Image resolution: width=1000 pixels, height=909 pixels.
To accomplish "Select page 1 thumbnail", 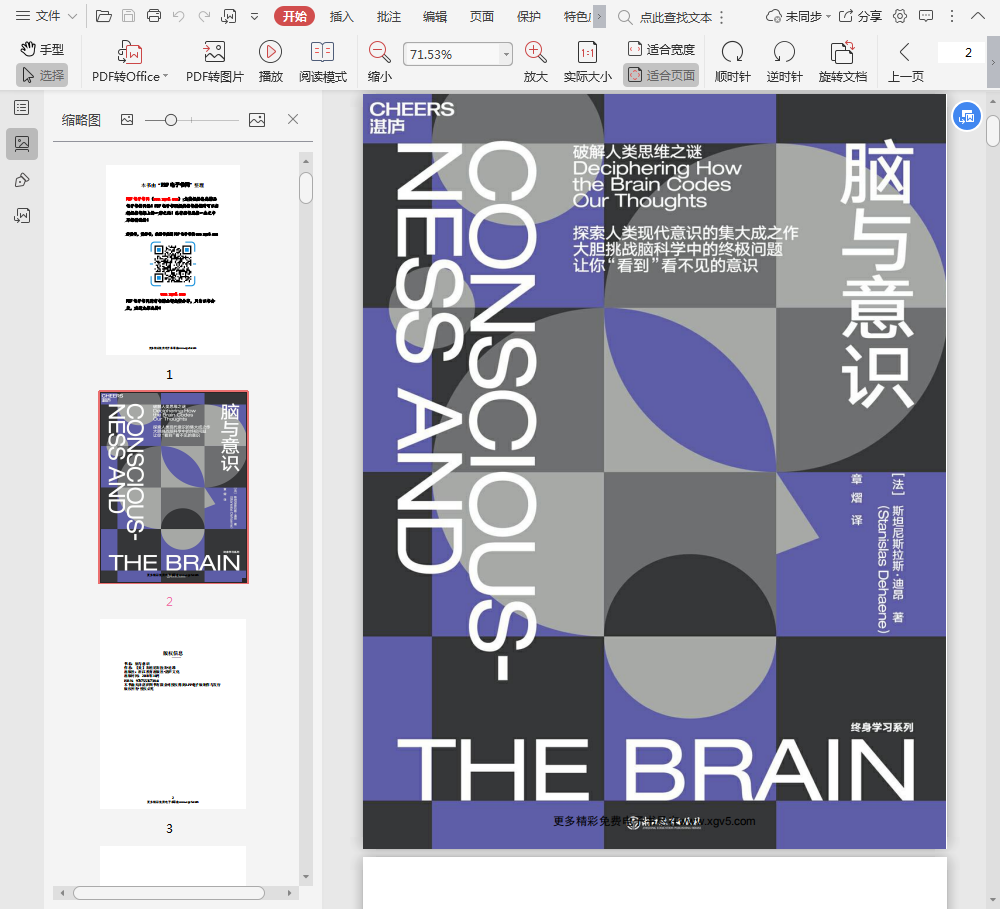I will pyautogui.click(x=173, y=260).
